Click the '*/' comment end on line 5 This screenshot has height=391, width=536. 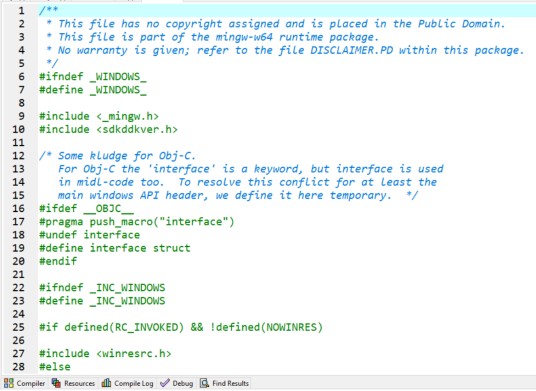52,63
